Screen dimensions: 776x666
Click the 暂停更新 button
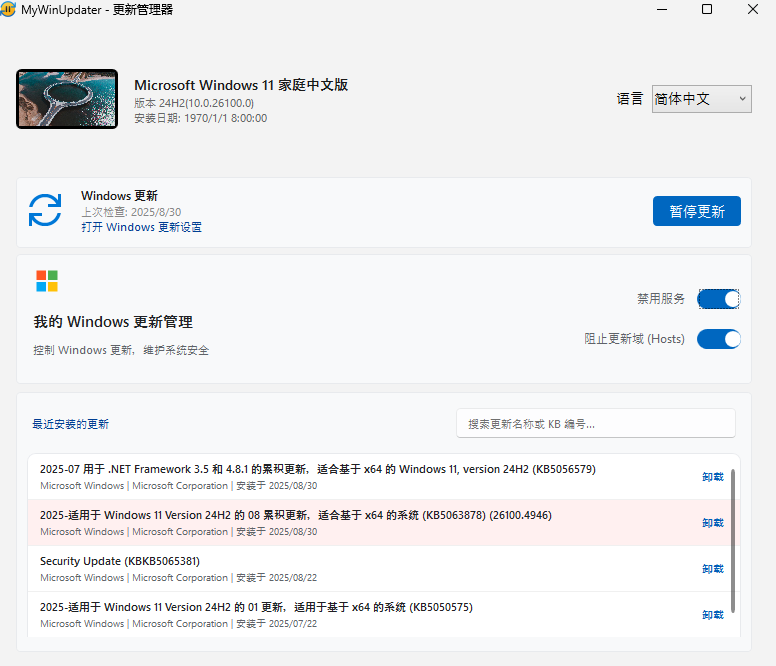click(x=697, y=211)
